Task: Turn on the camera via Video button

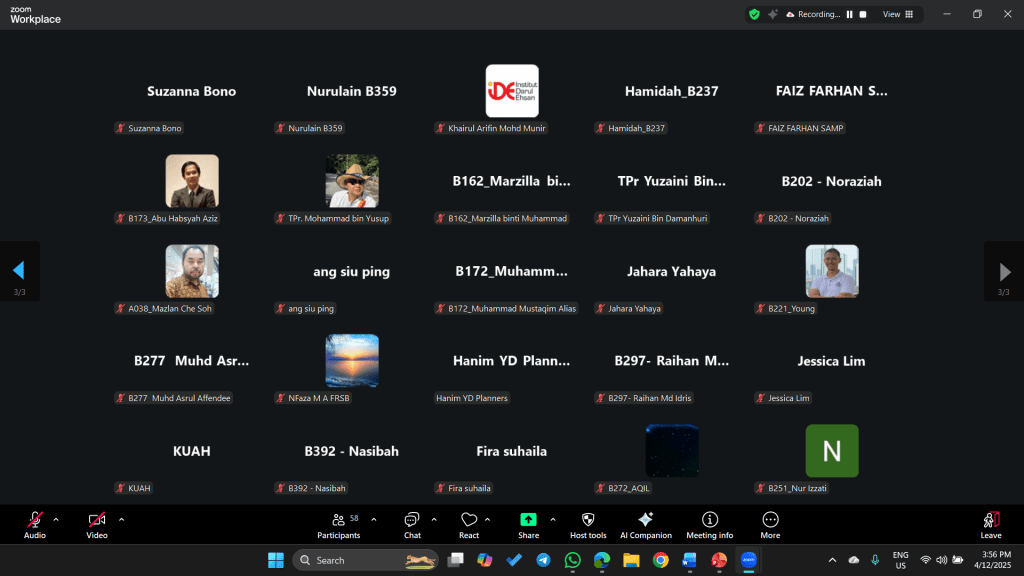Action: [97, 523]
